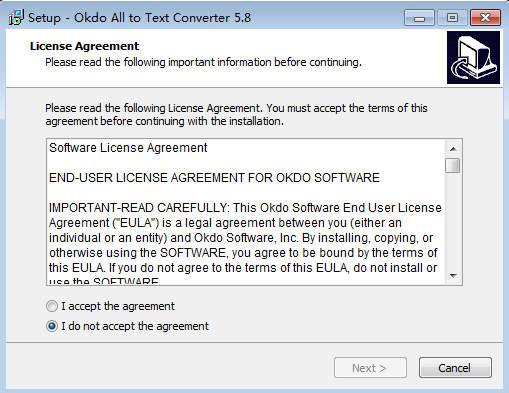The width and height of the screenshot is (509, 393).
Task: Click the IMPORTANT-READ CAREFULLY paragraph
Action: tap(245, 243)
